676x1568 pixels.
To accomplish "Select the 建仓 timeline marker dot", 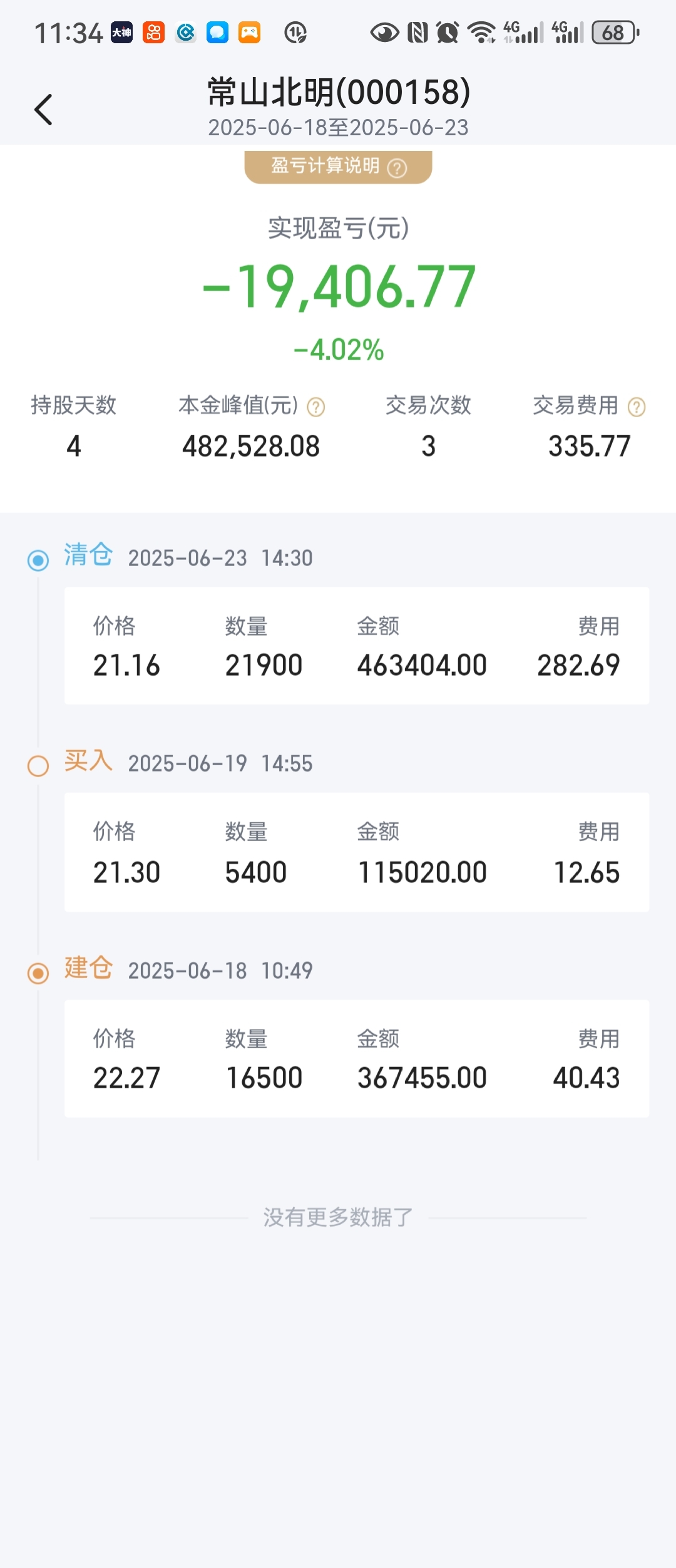I will tap(38, 972).
